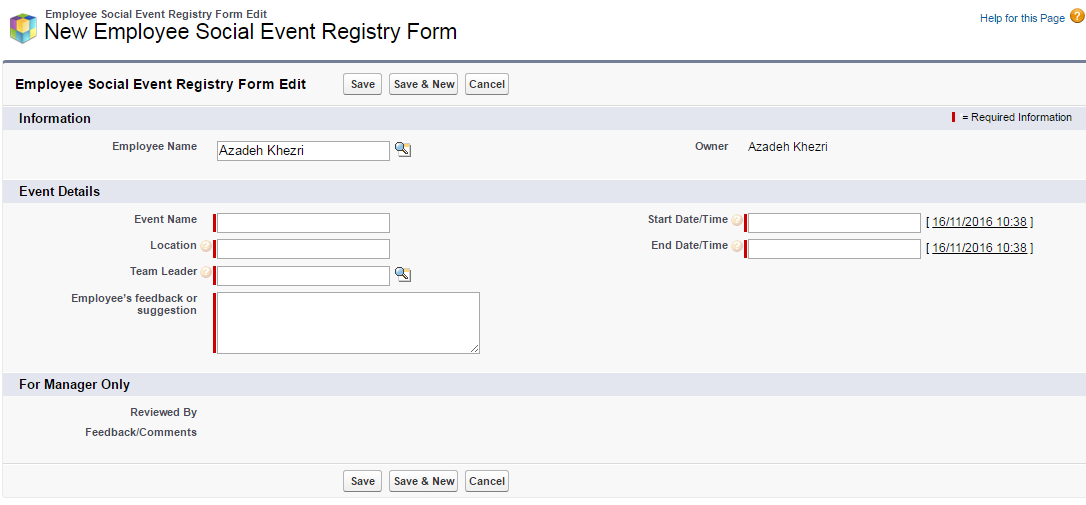Image resolution: width=1086 pixels, height=505 pixels.
Task: Open the Team Leader lookup icon
Action: (402, 275)
